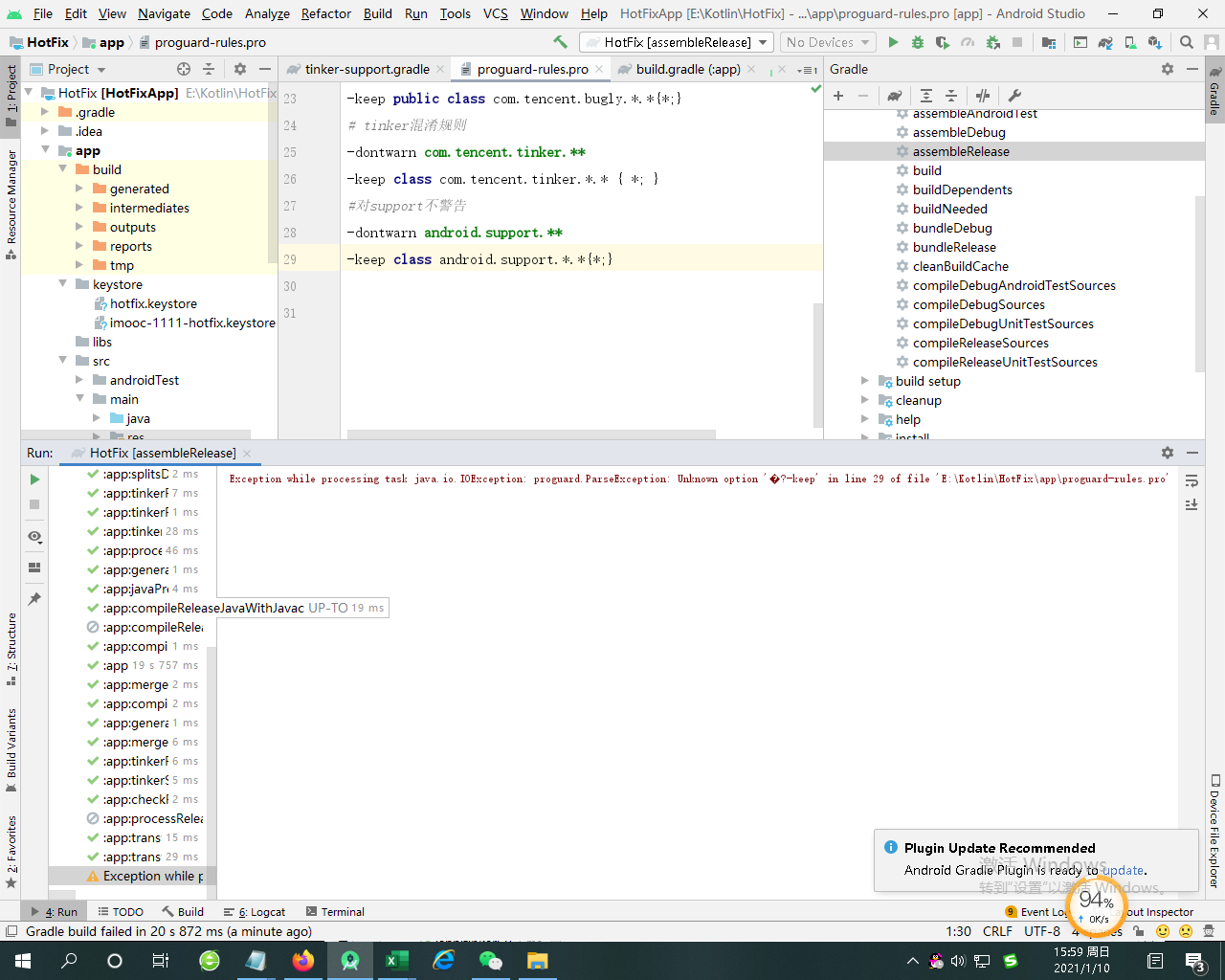Open Gradle build tool settings wrench
This screenshot has width=1225, height=980.
[1014, 96]
